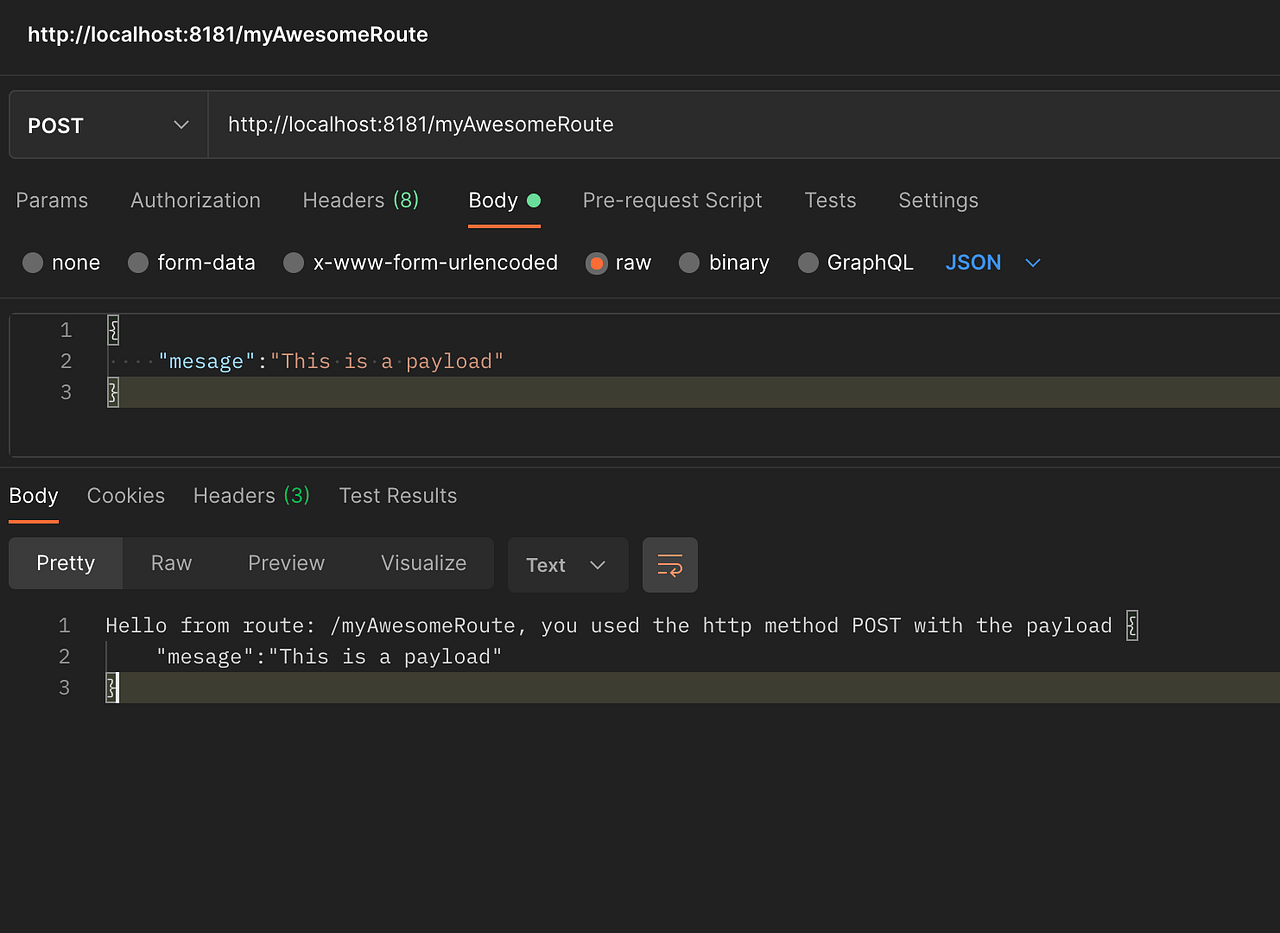Open the POST method dropdown
1280x933 pixels.
[108, 125]
